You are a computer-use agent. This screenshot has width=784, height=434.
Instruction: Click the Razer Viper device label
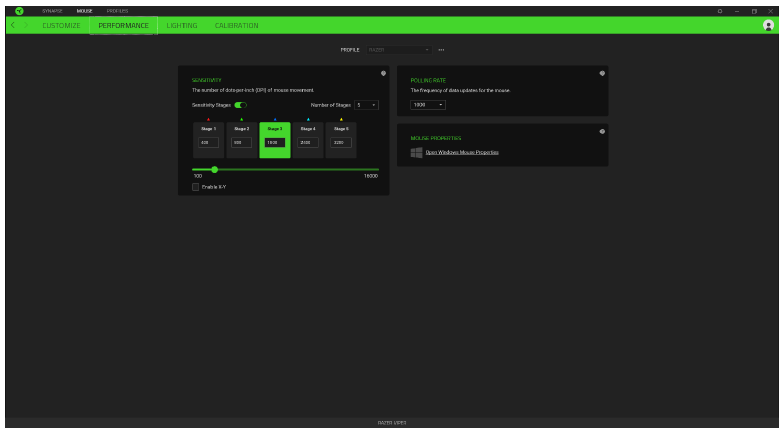coord(392,423)
